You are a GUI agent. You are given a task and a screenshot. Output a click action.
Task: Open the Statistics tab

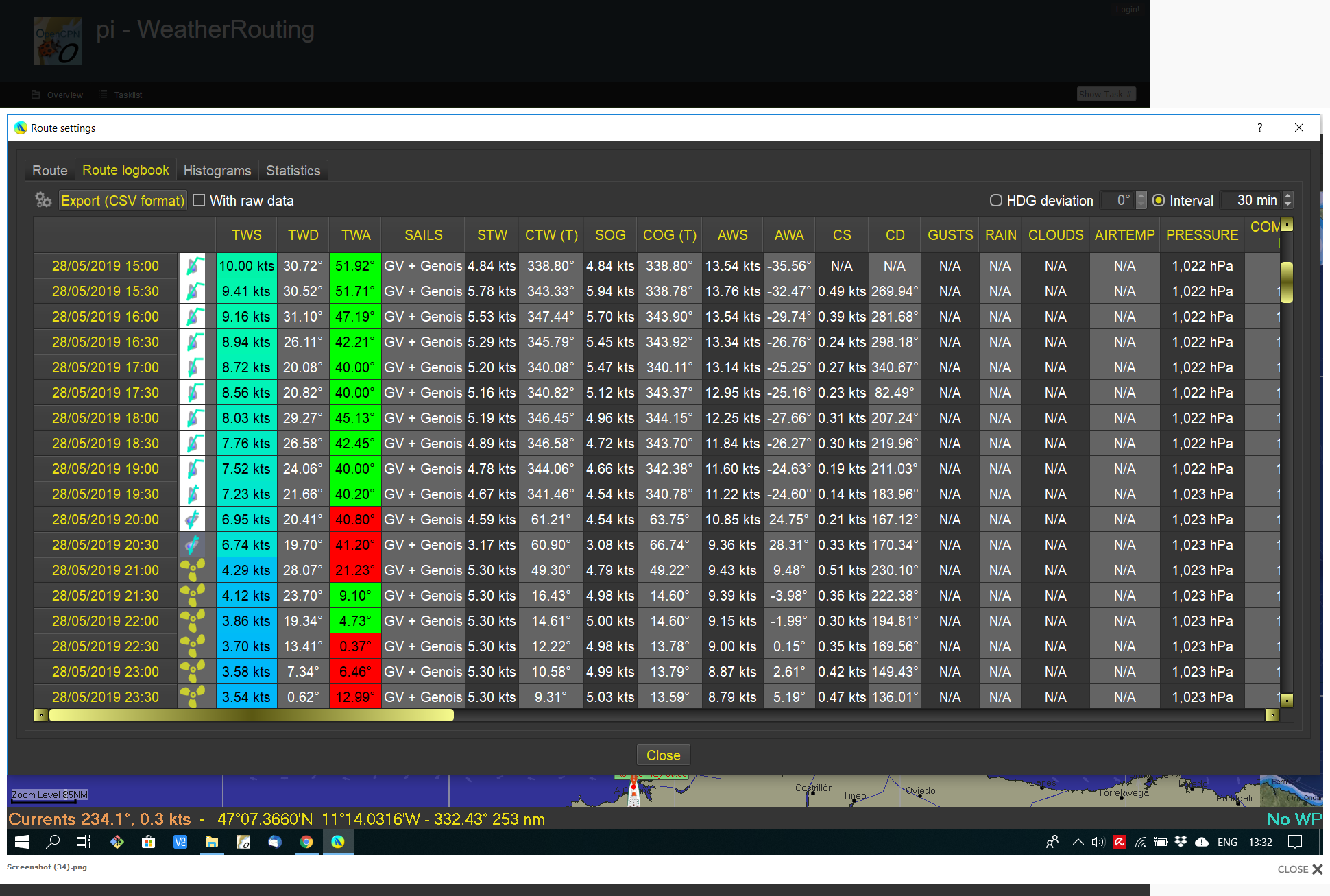pos(293,170)
